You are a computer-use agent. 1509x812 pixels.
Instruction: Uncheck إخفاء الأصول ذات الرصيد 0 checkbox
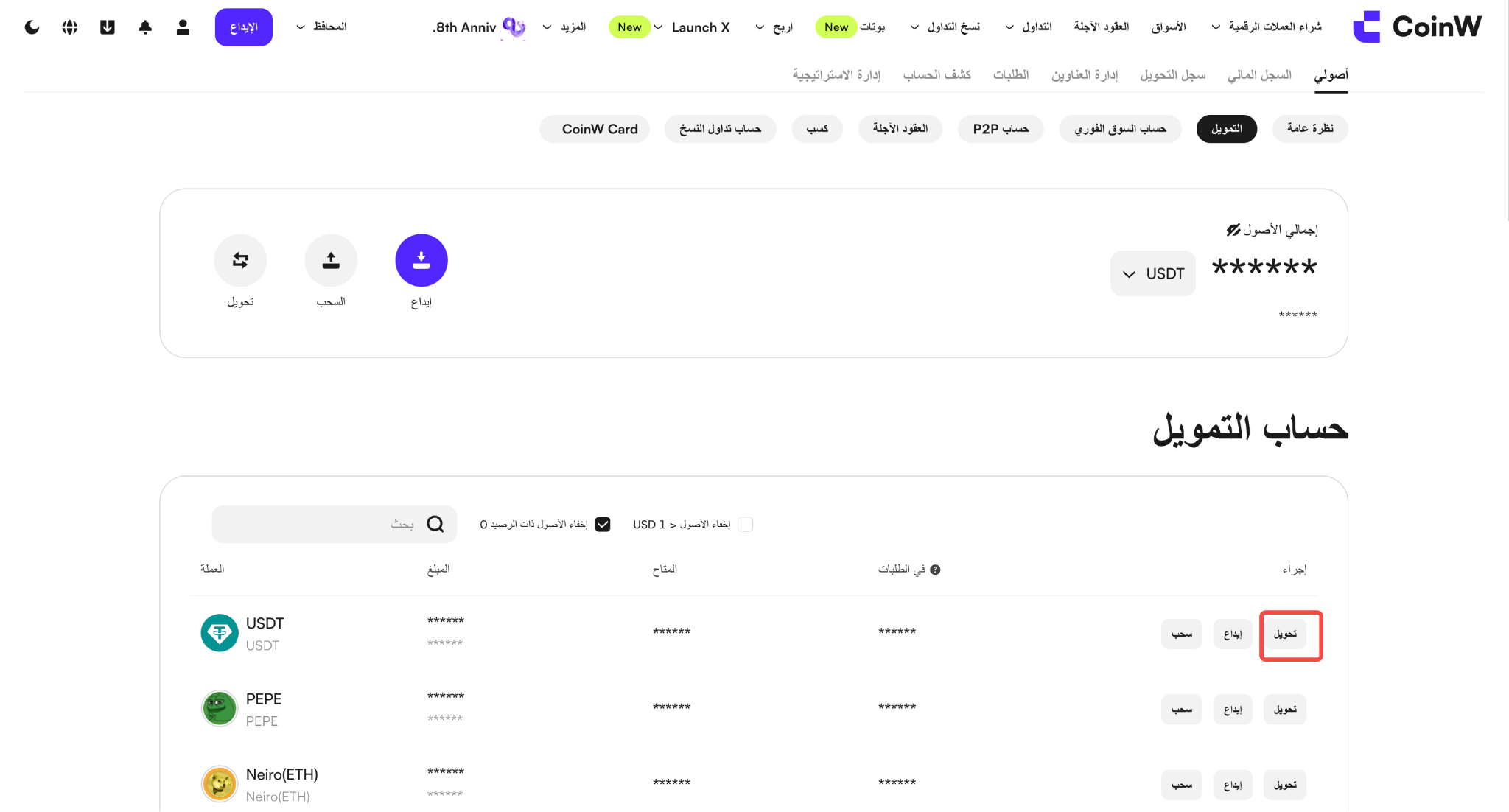click(x=603, y=525)
